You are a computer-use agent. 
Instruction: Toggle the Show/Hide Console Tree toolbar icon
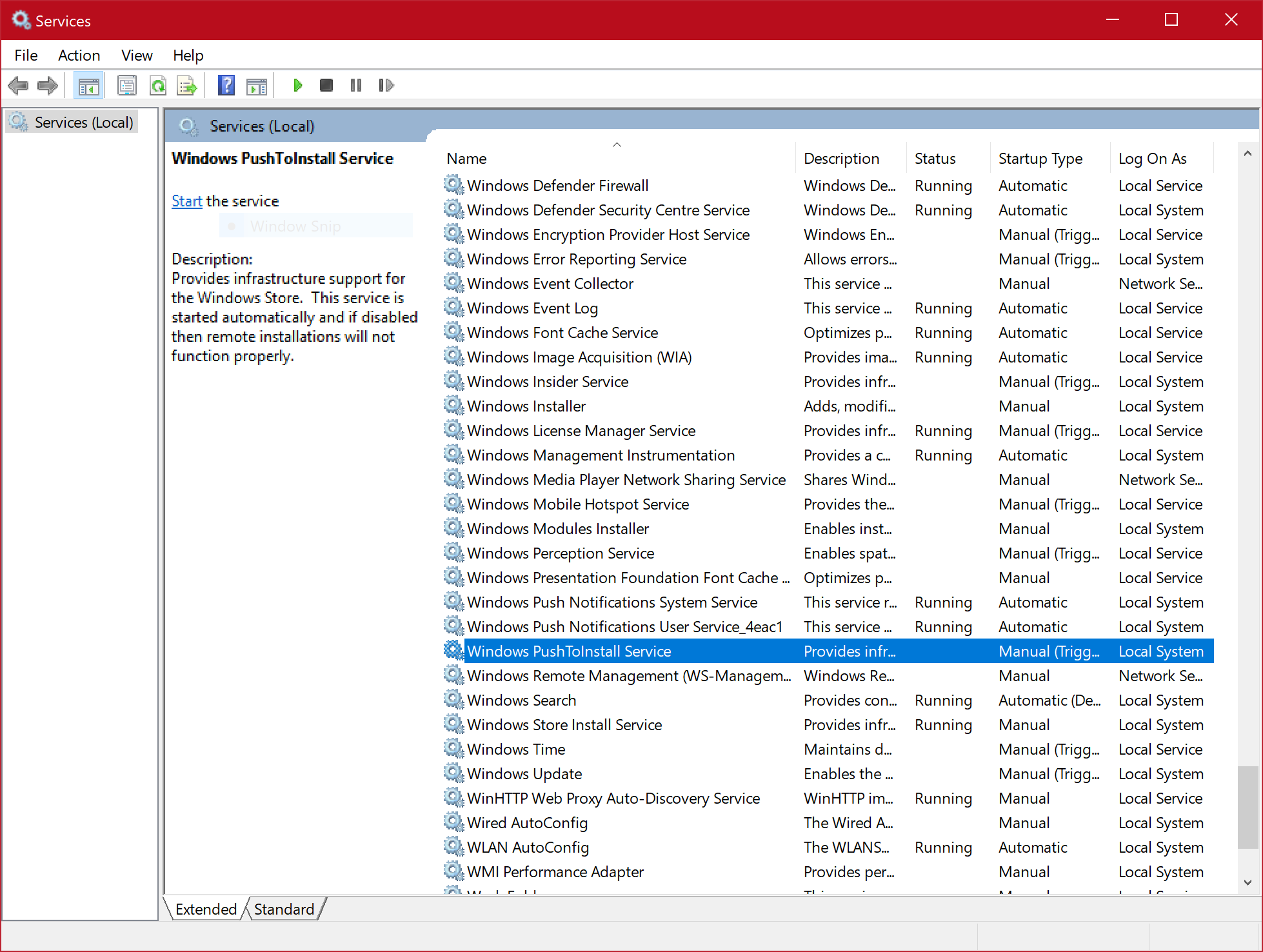88,85
